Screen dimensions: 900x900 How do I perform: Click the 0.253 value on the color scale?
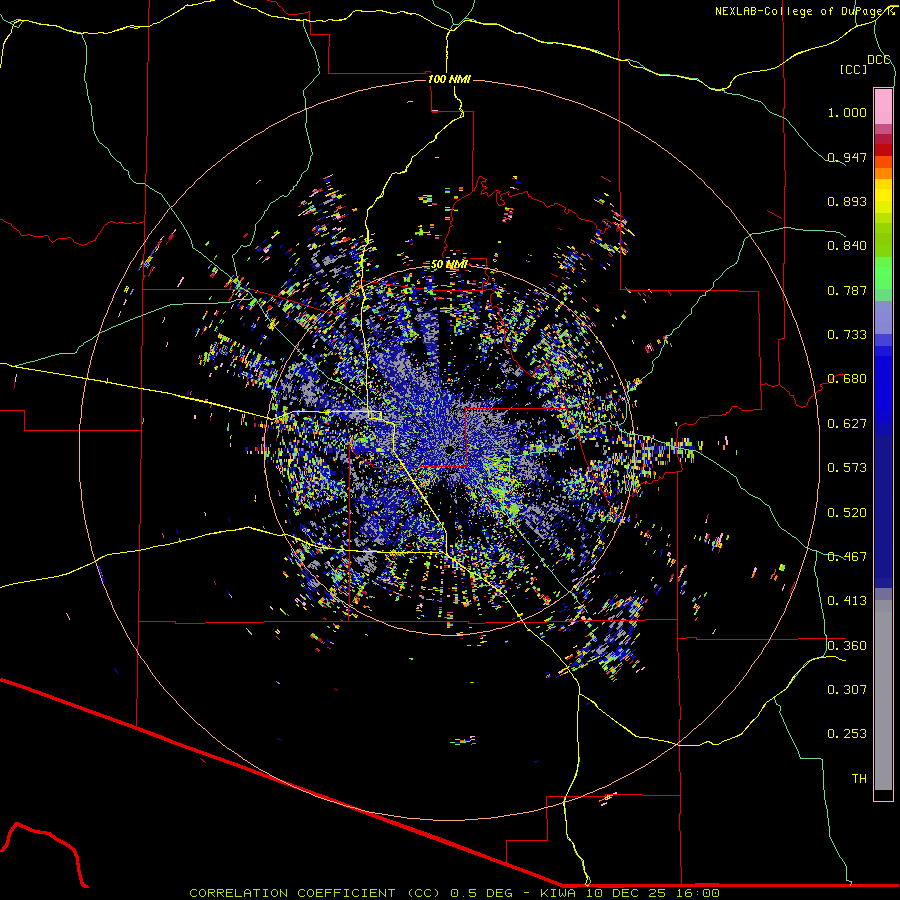[847, 734]
